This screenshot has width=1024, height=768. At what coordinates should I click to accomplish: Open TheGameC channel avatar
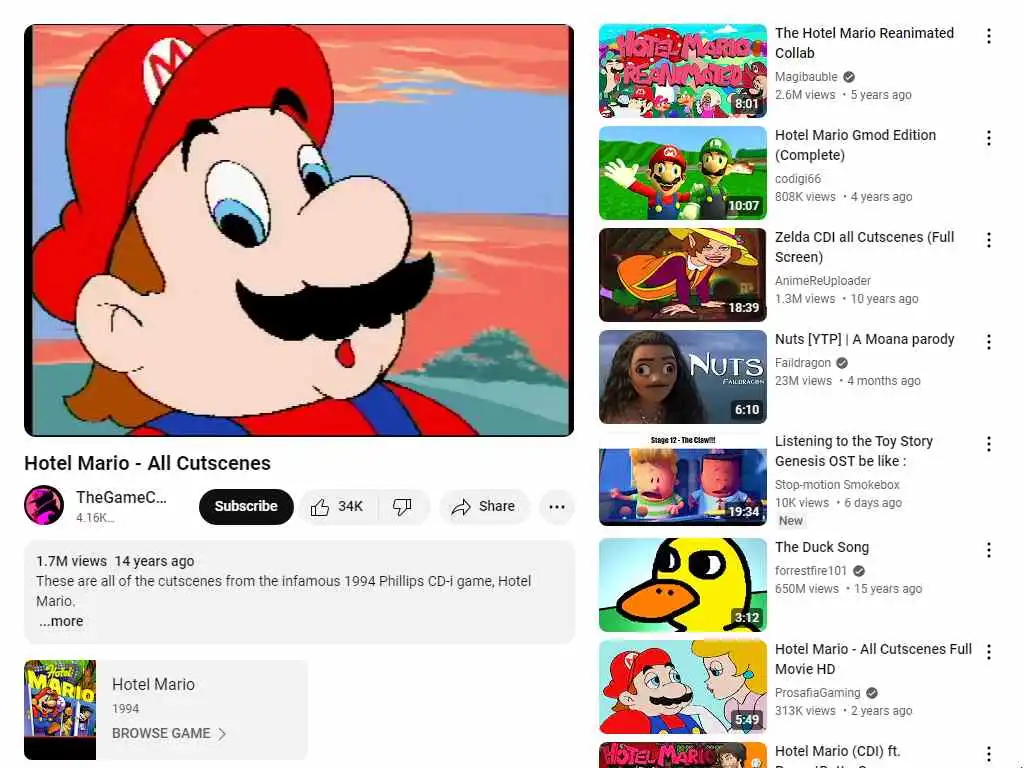[x=44, y=505]
